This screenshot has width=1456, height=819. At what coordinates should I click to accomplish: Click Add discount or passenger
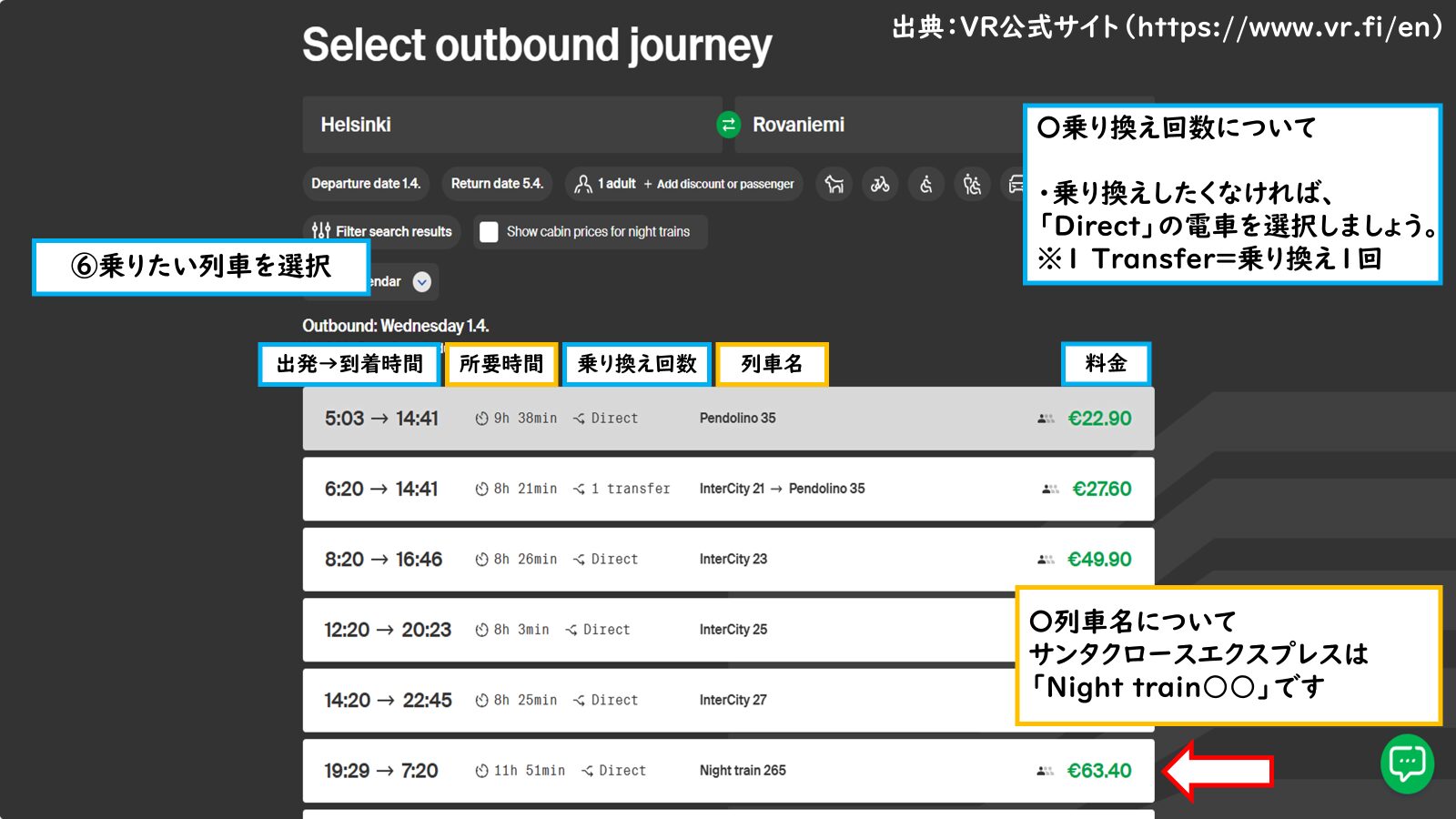pyautogui.click(x=719, y=184)
